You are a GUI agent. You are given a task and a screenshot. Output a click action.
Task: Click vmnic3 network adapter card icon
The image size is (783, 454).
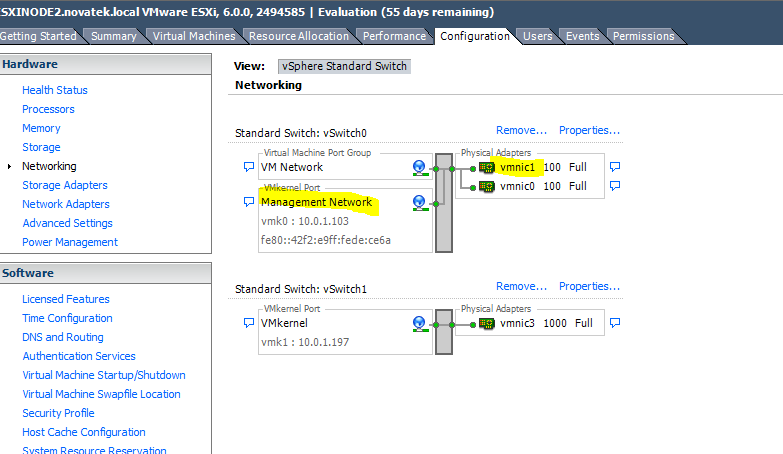487,323
